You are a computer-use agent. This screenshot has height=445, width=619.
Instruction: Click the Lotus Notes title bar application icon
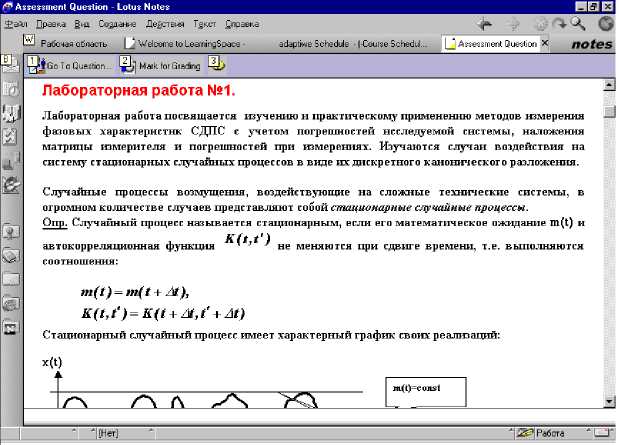[x=8, y=7]
